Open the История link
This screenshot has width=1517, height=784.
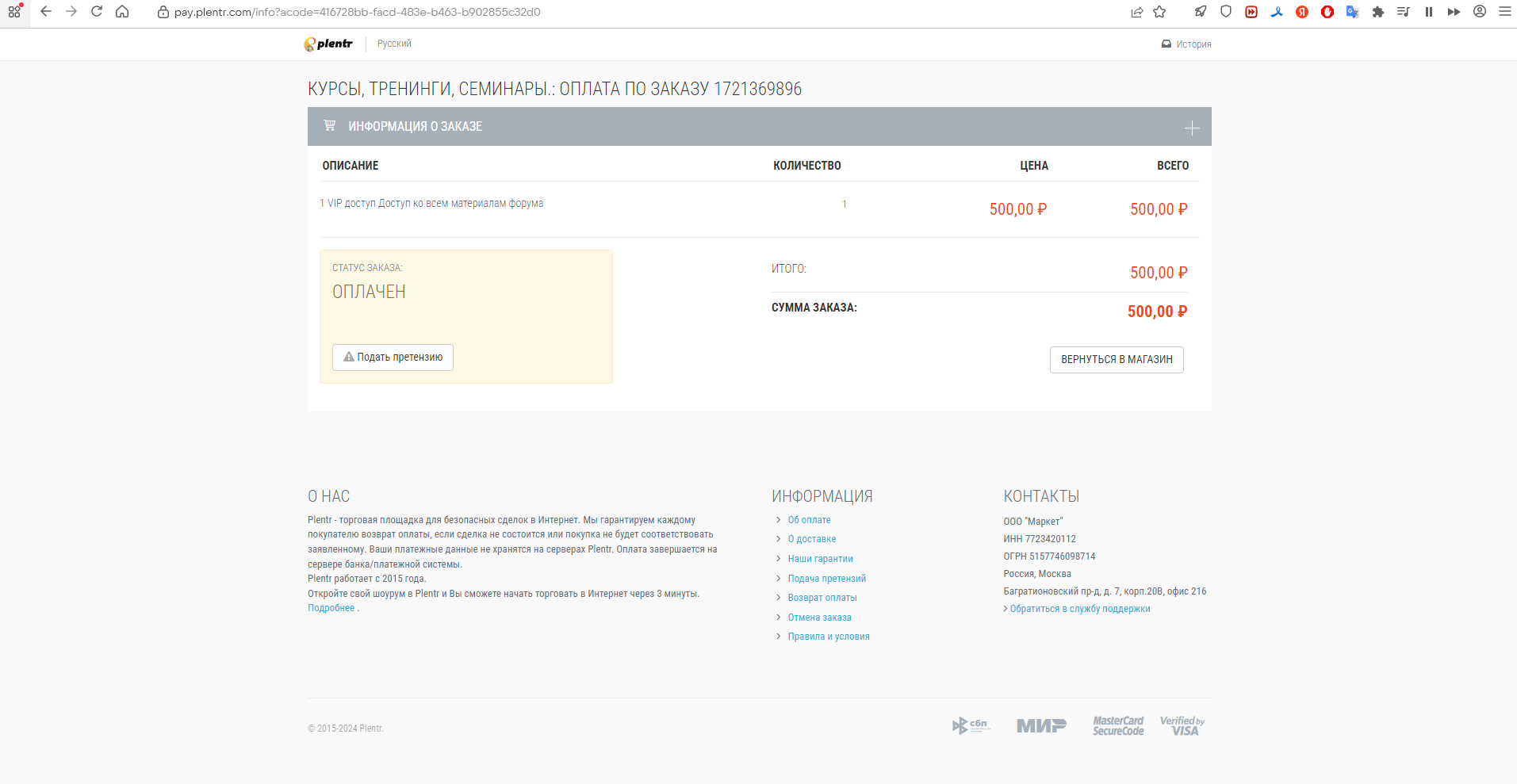click(1186, 44)
